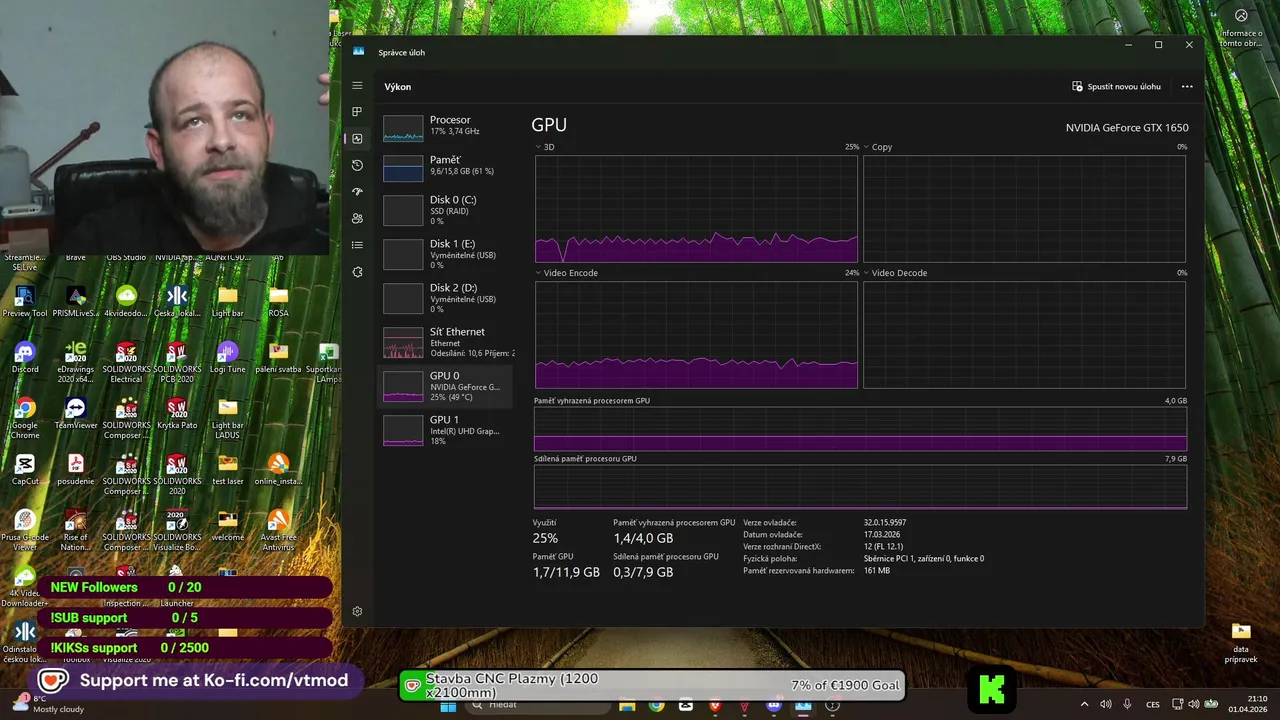Click the Video Encode usage graph
Viewport: 1280px width, 720px height.
pyautogui.click(x=696, y=334)
